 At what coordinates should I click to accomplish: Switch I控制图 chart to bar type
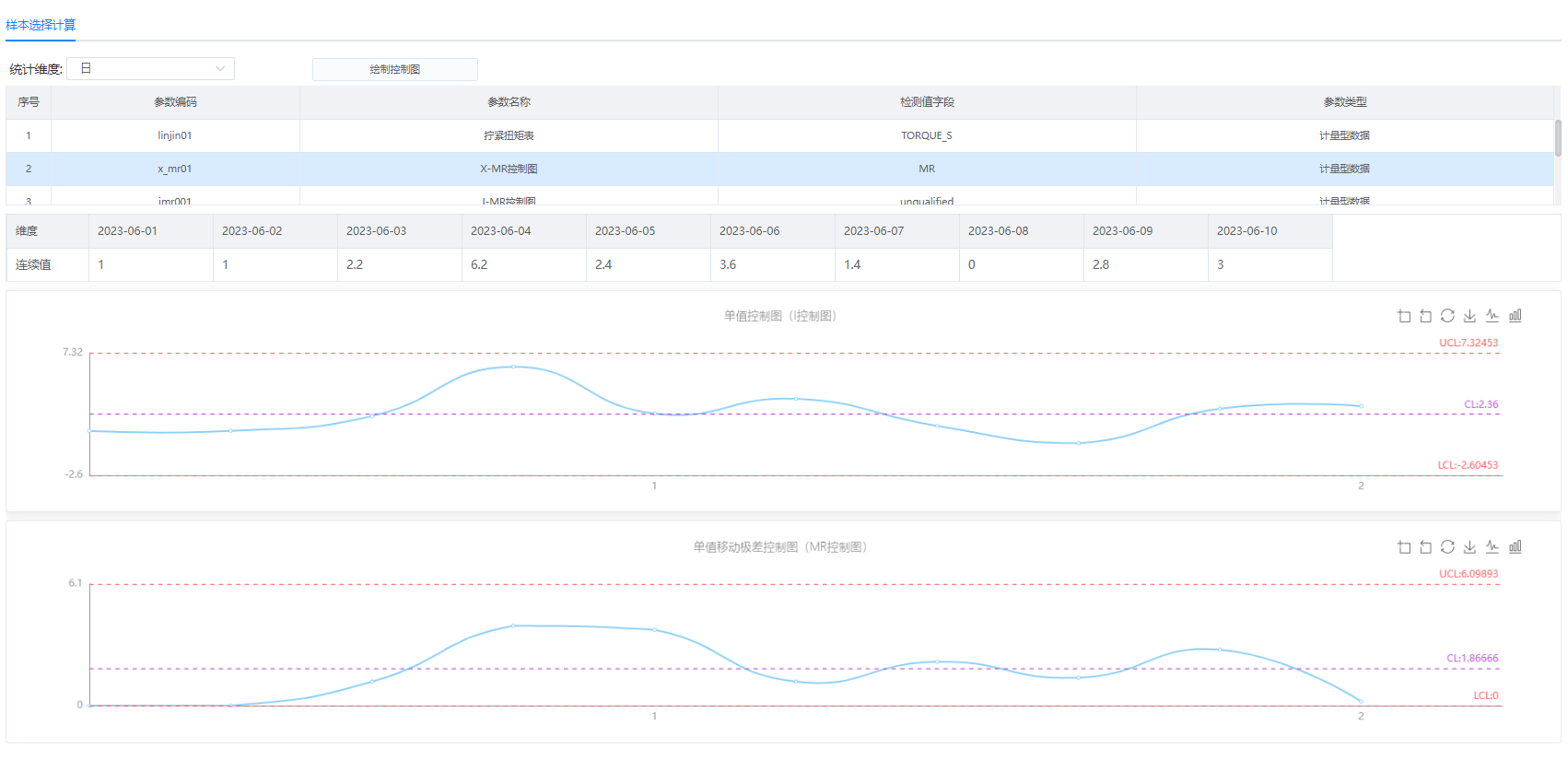pos(1515,316)
